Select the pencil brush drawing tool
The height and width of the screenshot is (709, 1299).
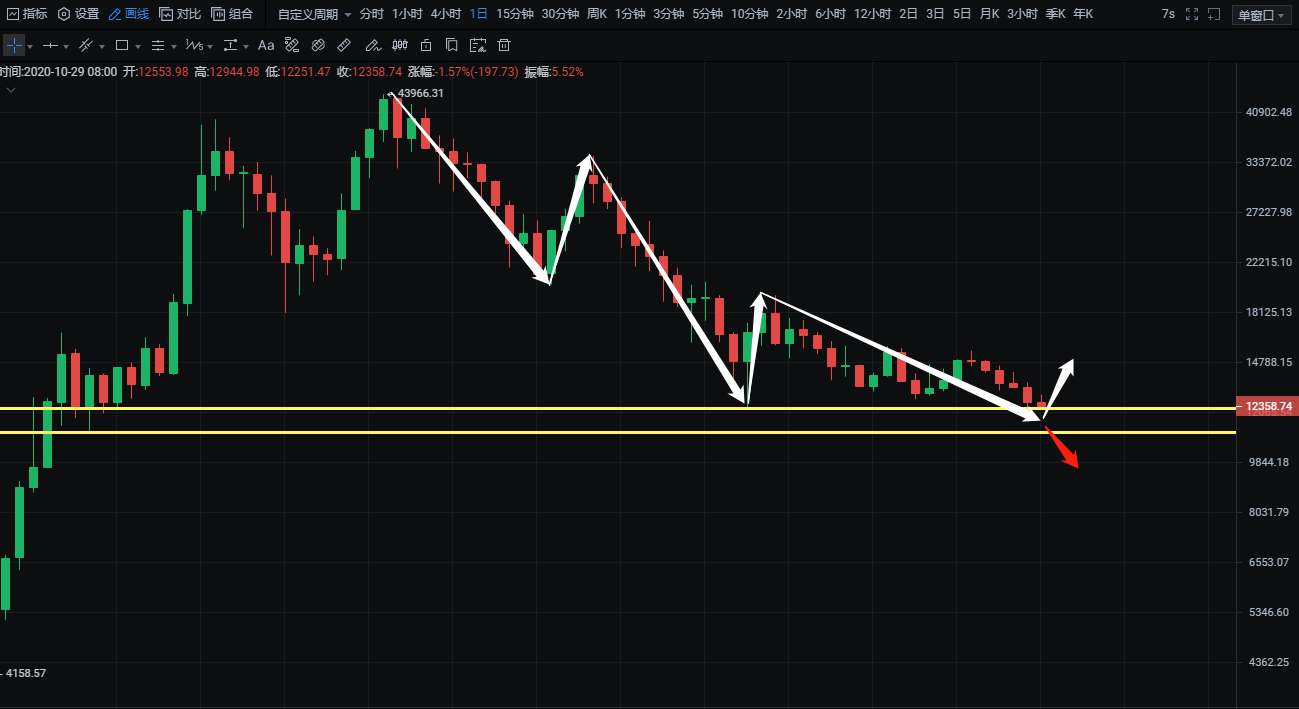pos(372,46)
